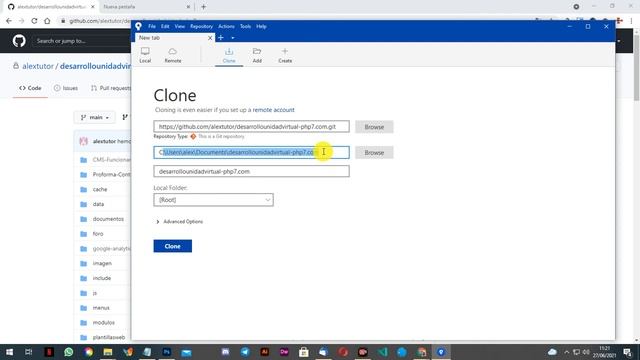Open a new Chrome tab with plus
The width and height of the screenshot is (640, 360).
pos(204,7)
